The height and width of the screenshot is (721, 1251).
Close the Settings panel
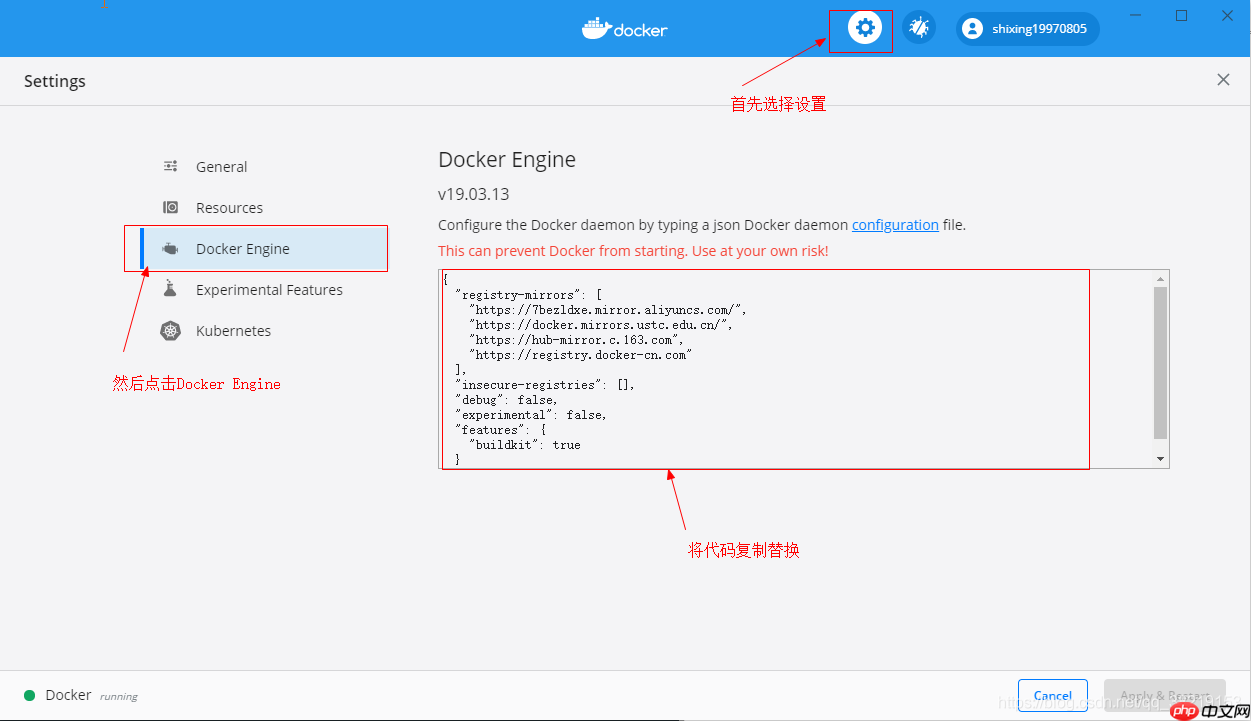tap(1223, 79)
